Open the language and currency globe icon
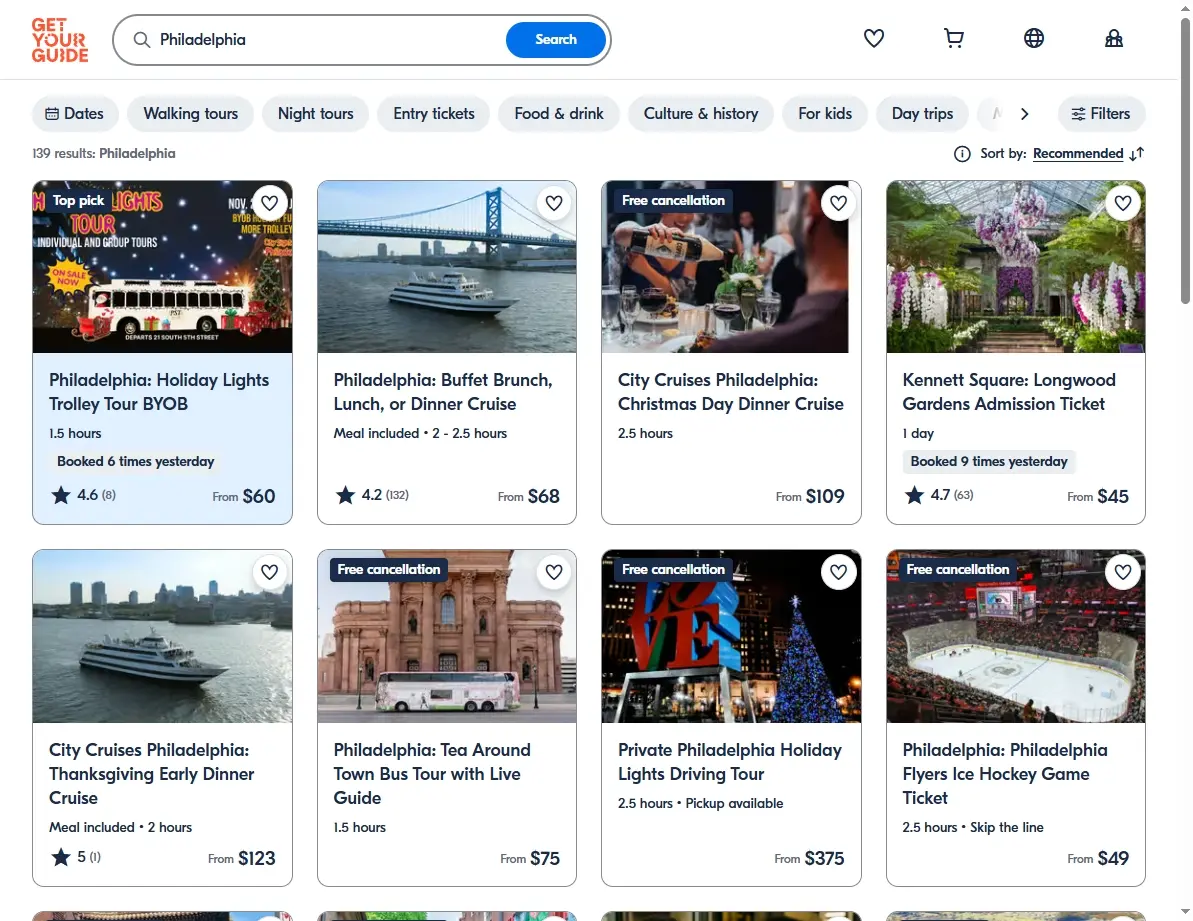The height and width of the screenshot is (921, 1193). pyautogui.click(x=1033, y=38)
